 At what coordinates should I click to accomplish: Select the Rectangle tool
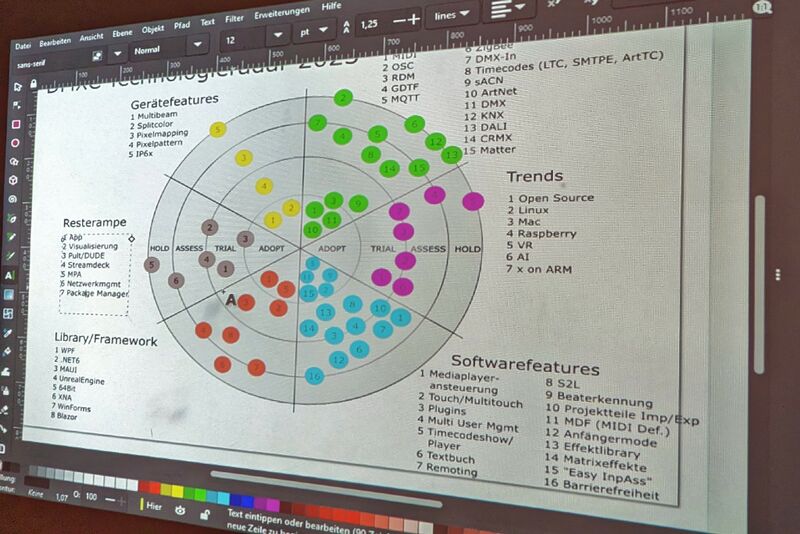coord(16,124)
